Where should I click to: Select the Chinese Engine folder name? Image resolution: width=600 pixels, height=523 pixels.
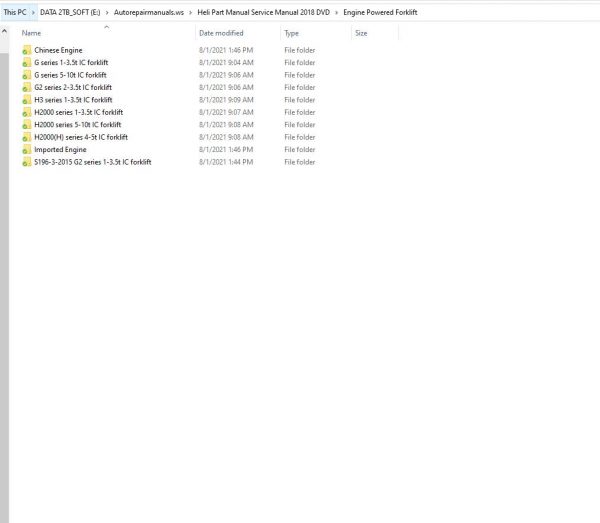[x=58, y=50]
